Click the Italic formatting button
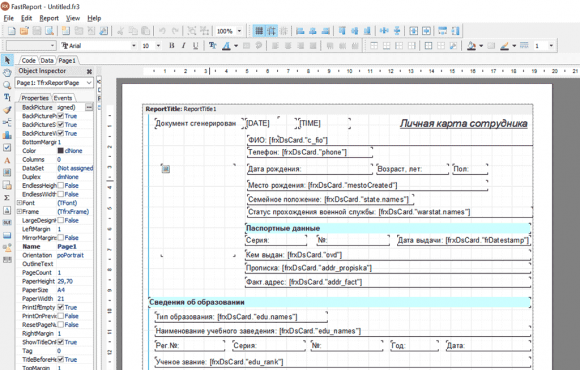Viewport: 580px width, 370px height. click(183, 46)
